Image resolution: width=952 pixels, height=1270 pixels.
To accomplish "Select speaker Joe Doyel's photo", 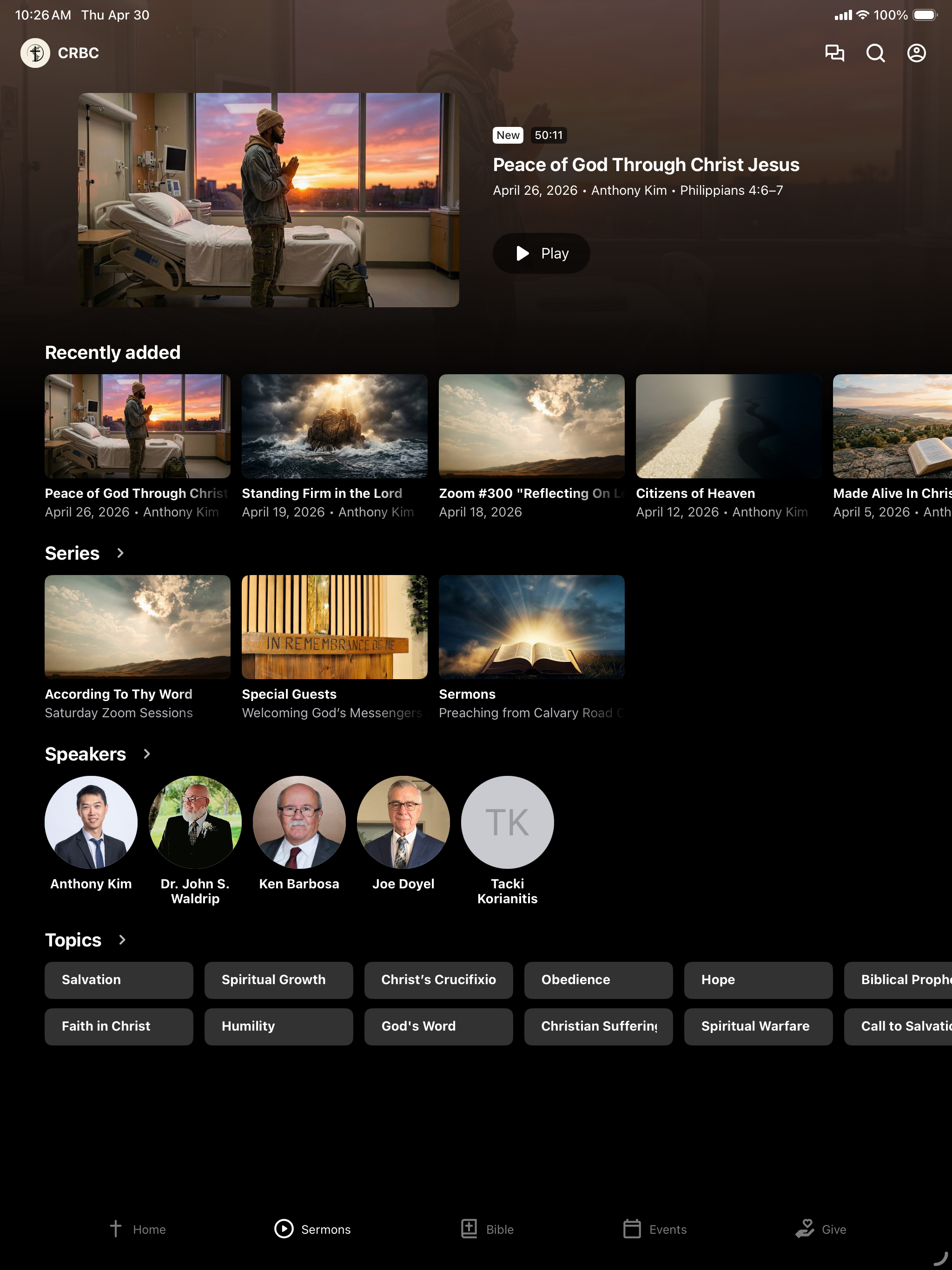I will (x=403, y=822).
